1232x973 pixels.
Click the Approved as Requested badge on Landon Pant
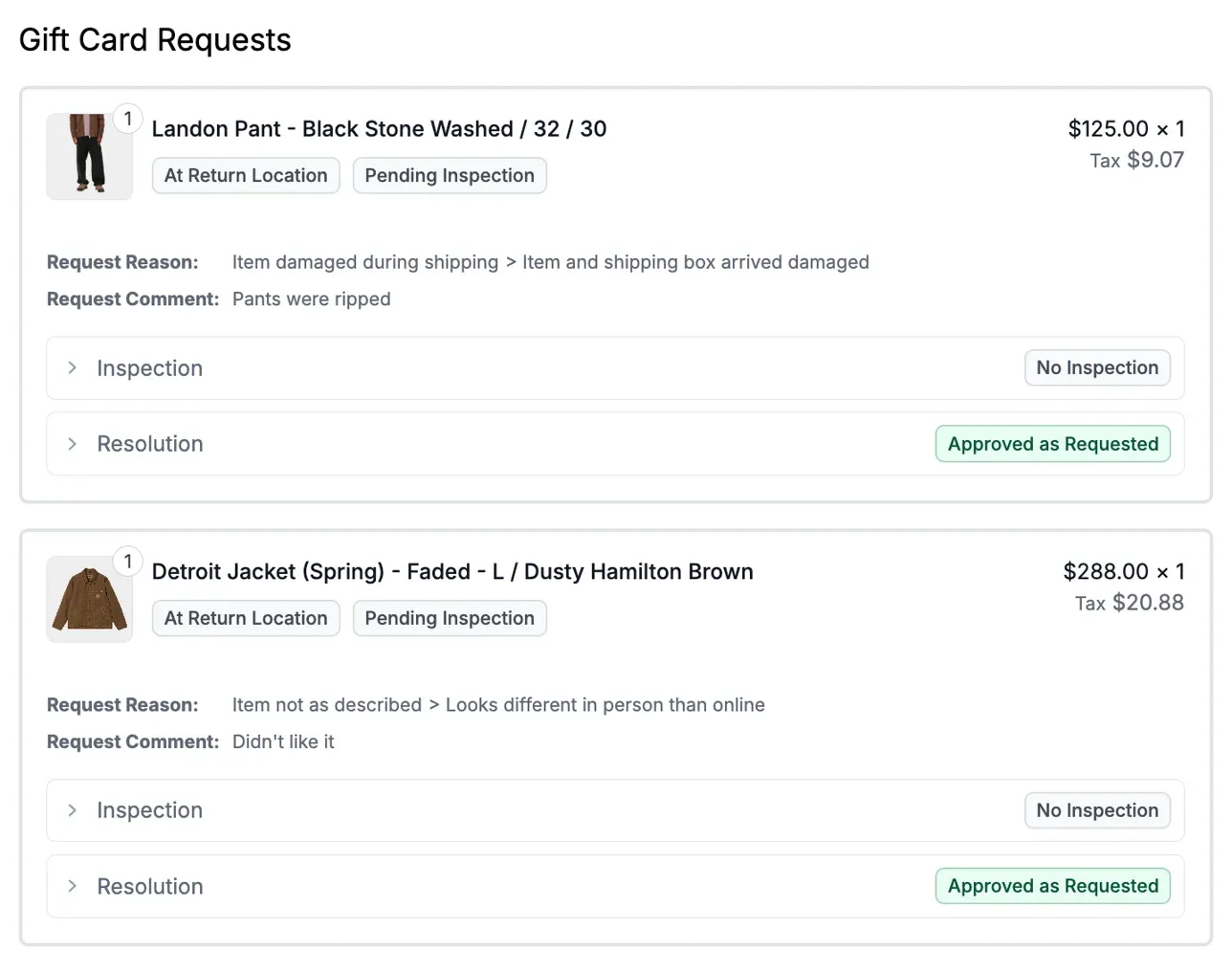click(x=1052, y=443)
